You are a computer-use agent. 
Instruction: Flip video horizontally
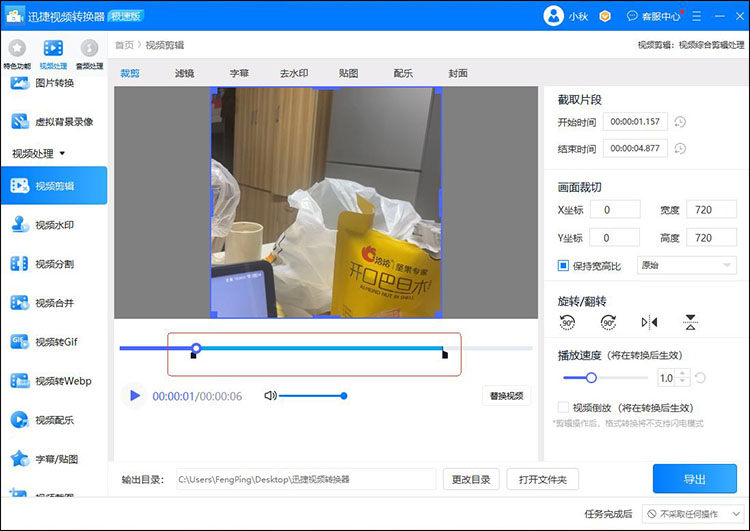point(649,322)
